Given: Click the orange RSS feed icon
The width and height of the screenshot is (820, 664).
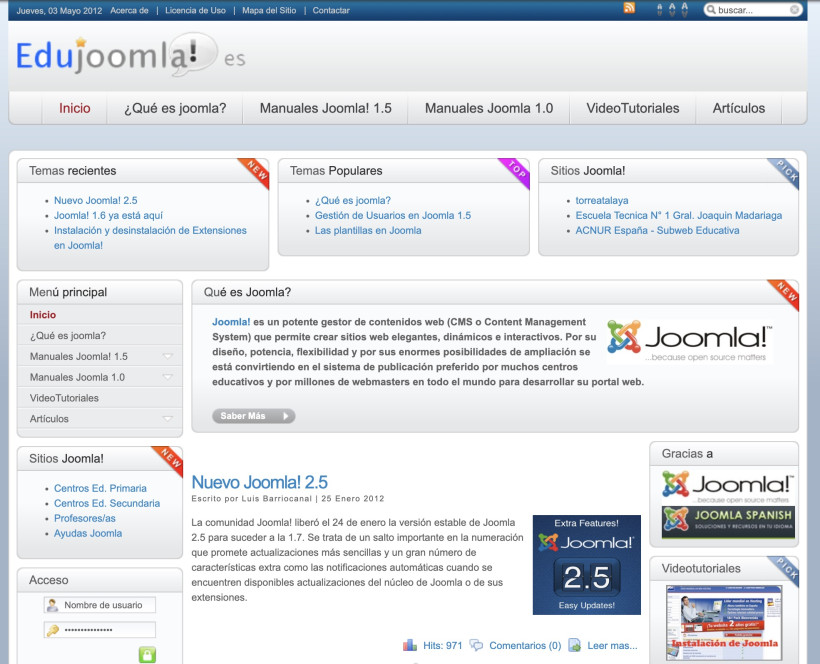Looking at the screenshot, I should coord(629,9).
